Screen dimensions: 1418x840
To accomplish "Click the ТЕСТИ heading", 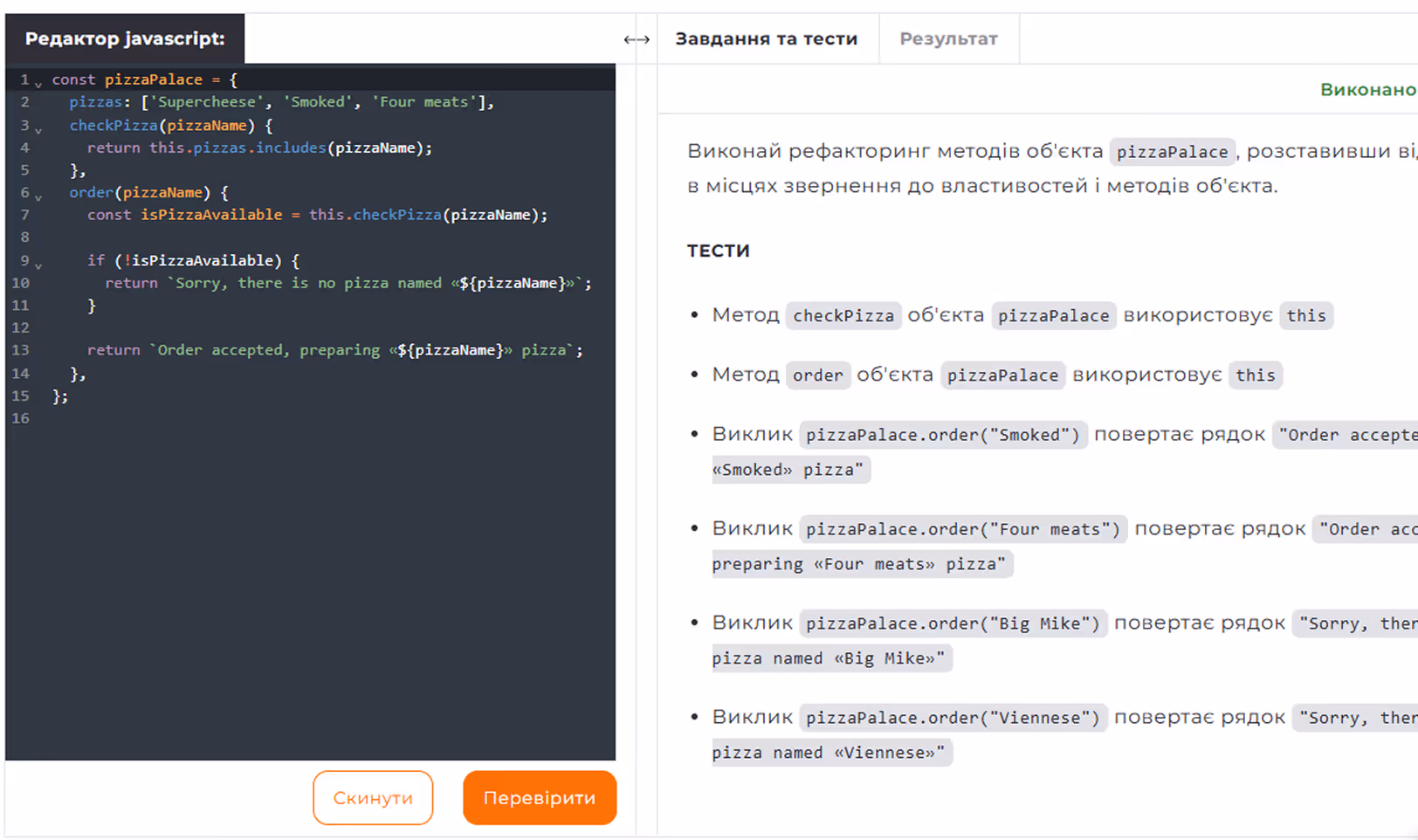I will [x=719, y=251].
